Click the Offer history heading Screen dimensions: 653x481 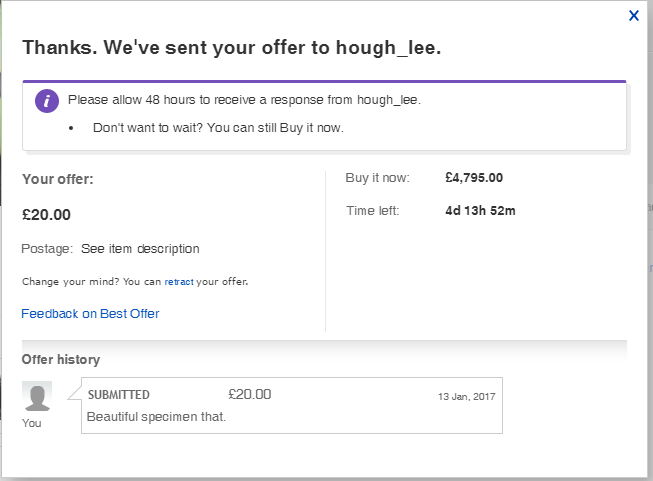coord(61,359)
